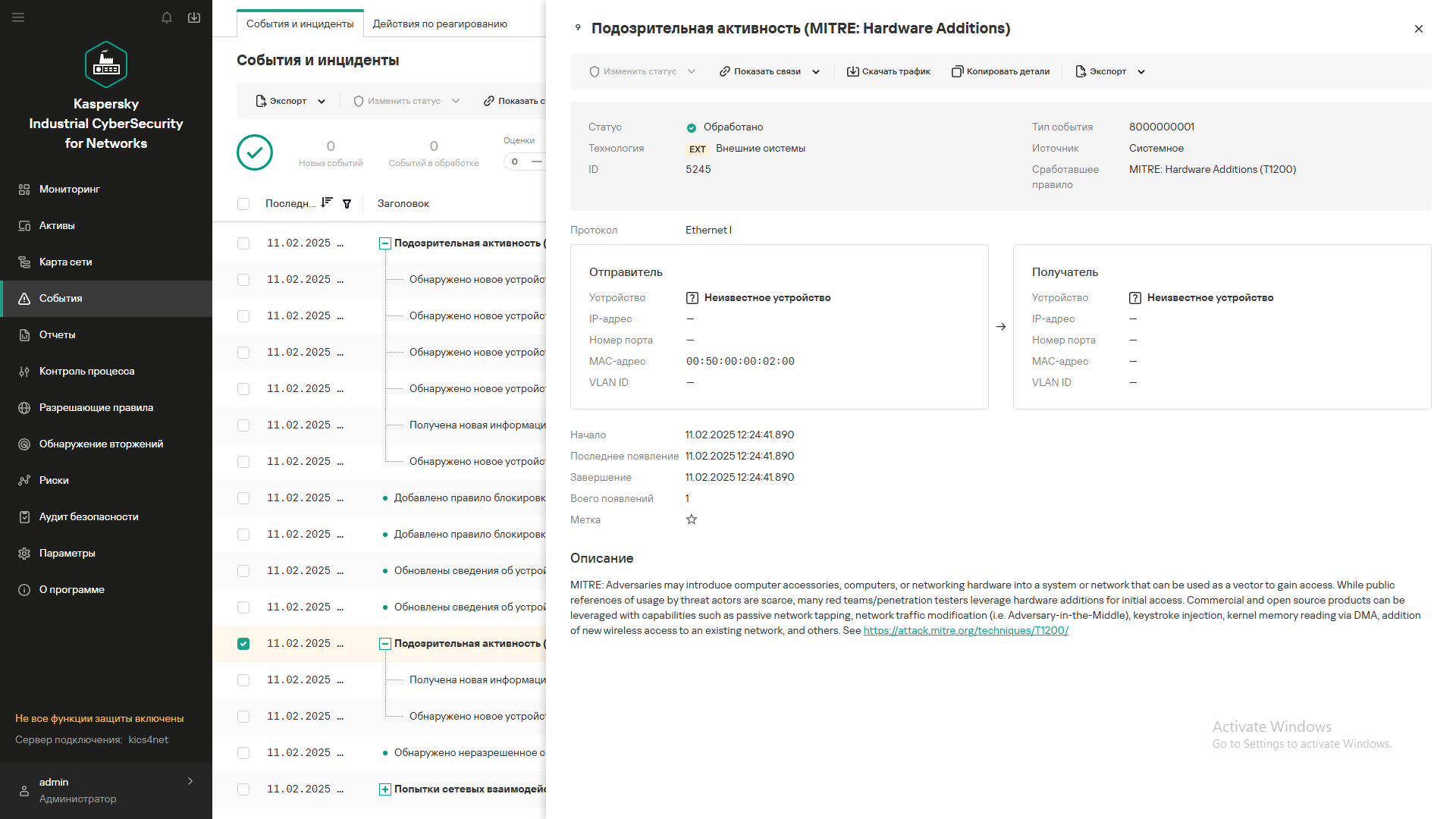1456x819 pixels.
Task: Open the Экспорт dropdown in events list toolbar
Action: 290,101
